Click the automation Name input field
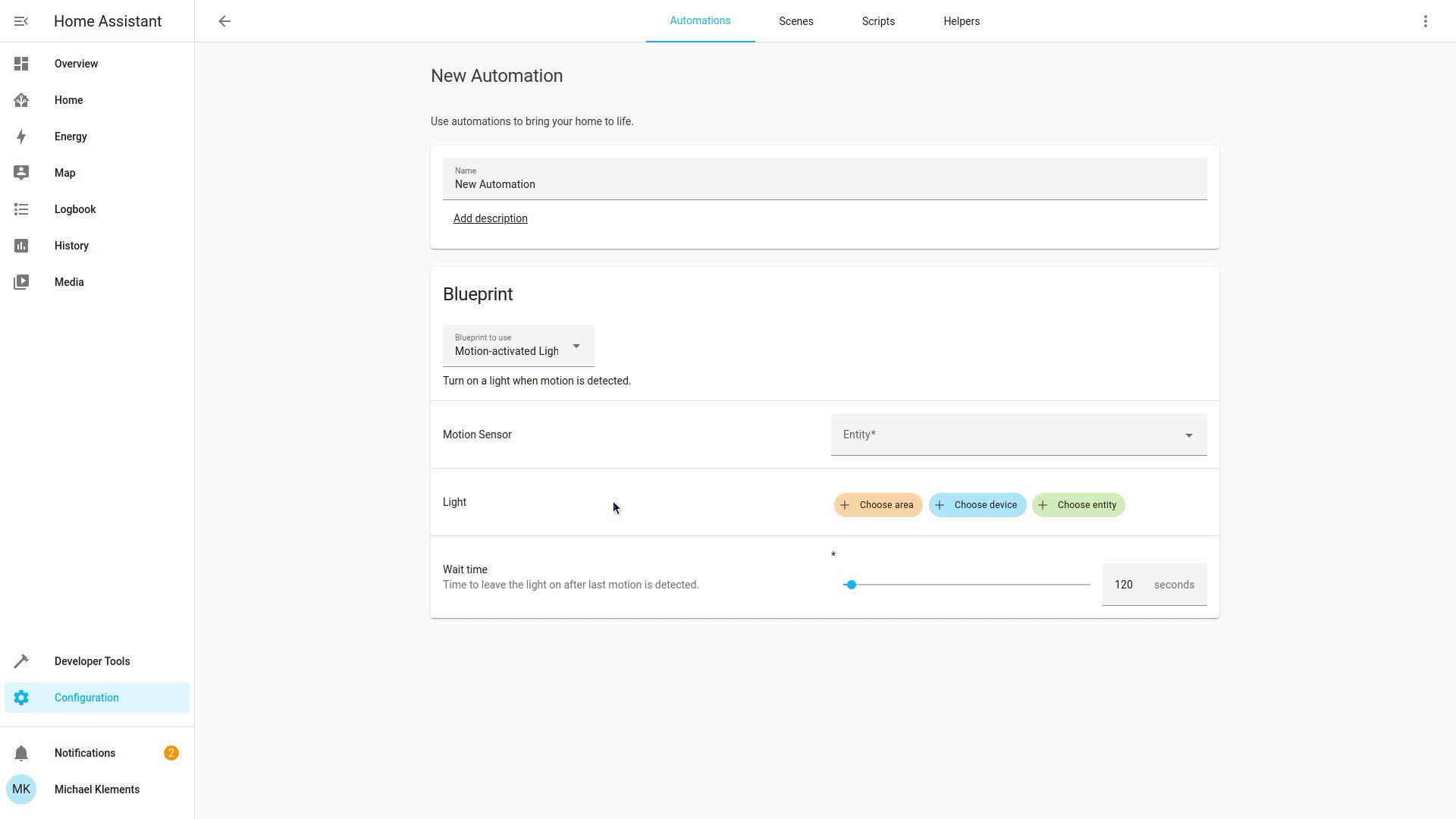This screenshot has width=1456, height=819. (824, 184)
